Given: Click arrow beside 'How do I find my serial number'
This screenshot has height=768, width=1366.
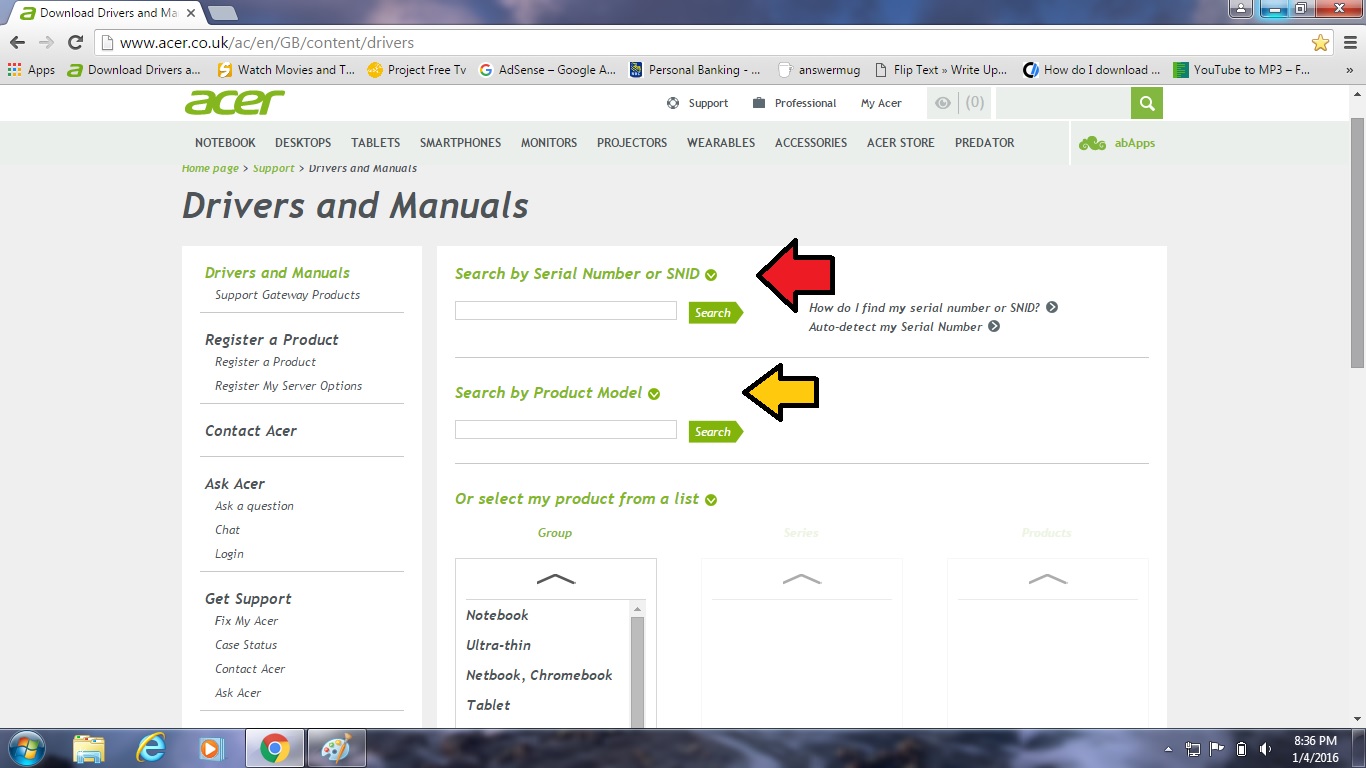Looking at the screenshot, I should (x=1052, y=308).
